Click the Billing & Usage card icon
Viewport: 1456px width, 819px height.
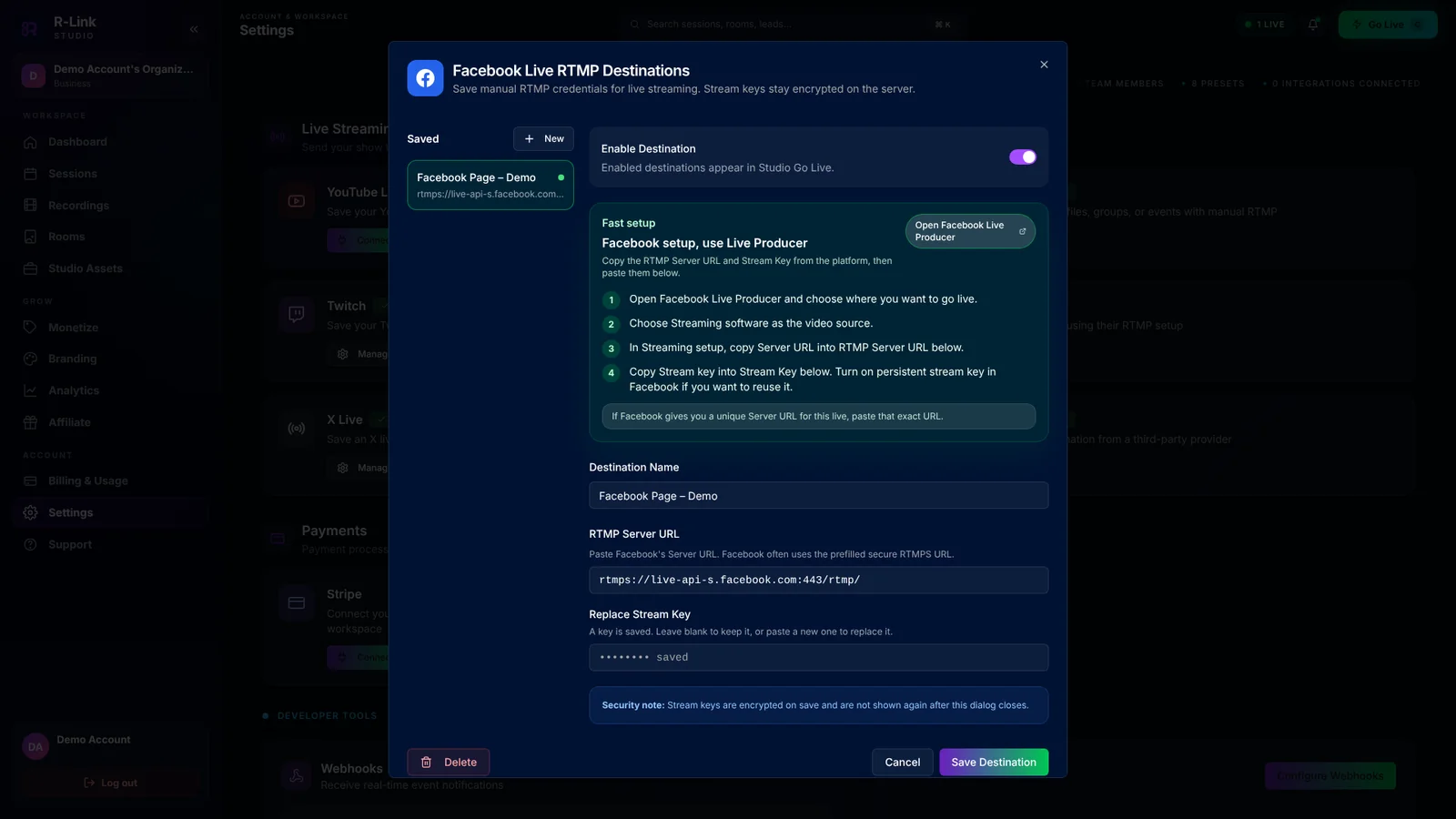[30, 480]
